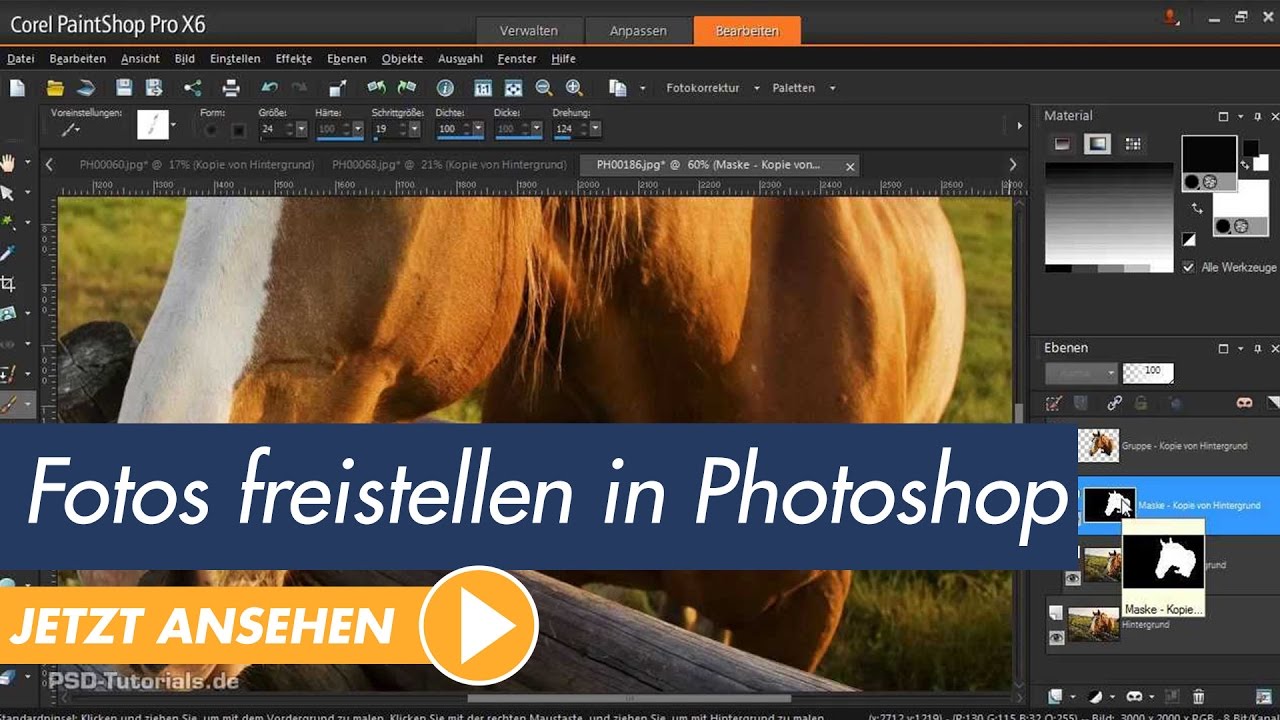The width and height of the screenshot is (1280, 720).
Task: Reset materials to black and white
Action: coord(1189,239)
